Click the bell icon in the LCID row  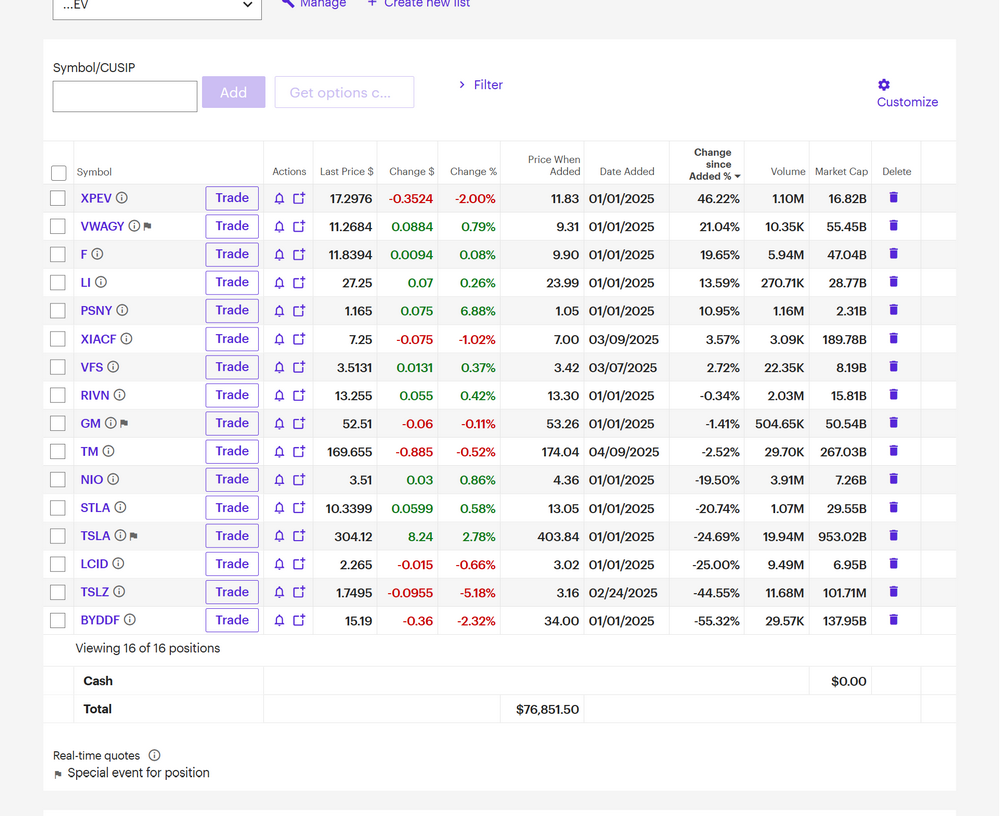click(279, 564)
